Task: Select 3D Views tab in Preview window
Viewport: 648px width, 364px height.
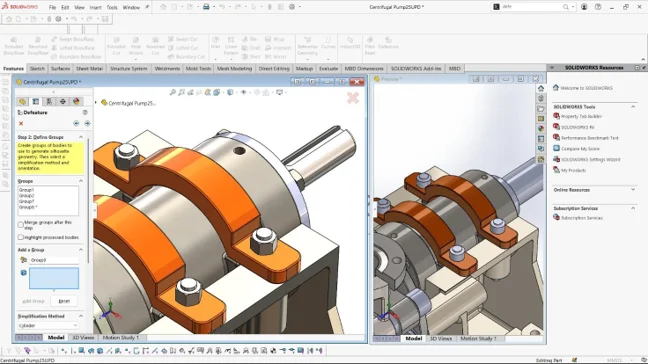Action: [441, 338]
